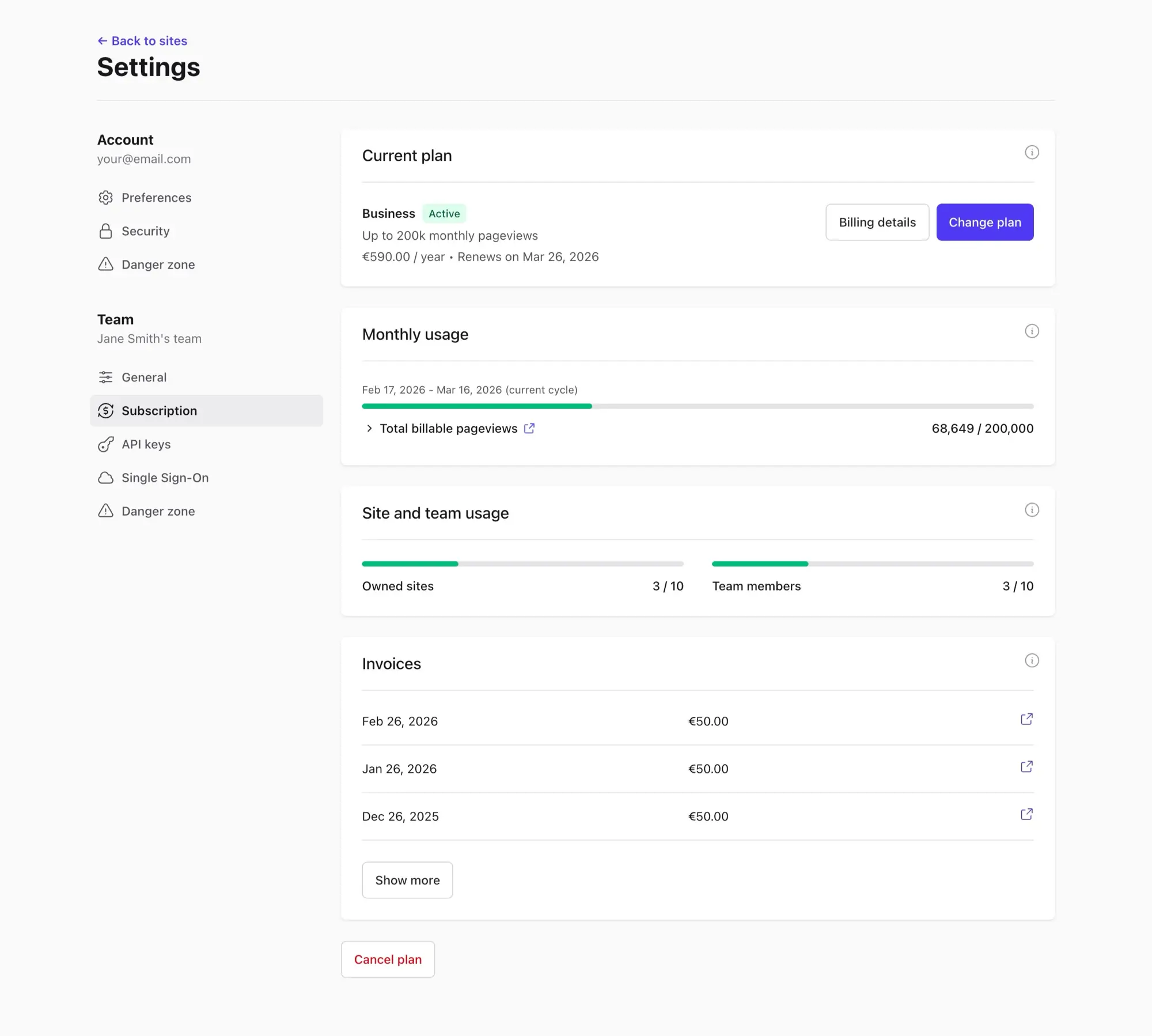Expand Total billable pageviews chevron
Screen dimensions: 1152x1036
(369, 428)
